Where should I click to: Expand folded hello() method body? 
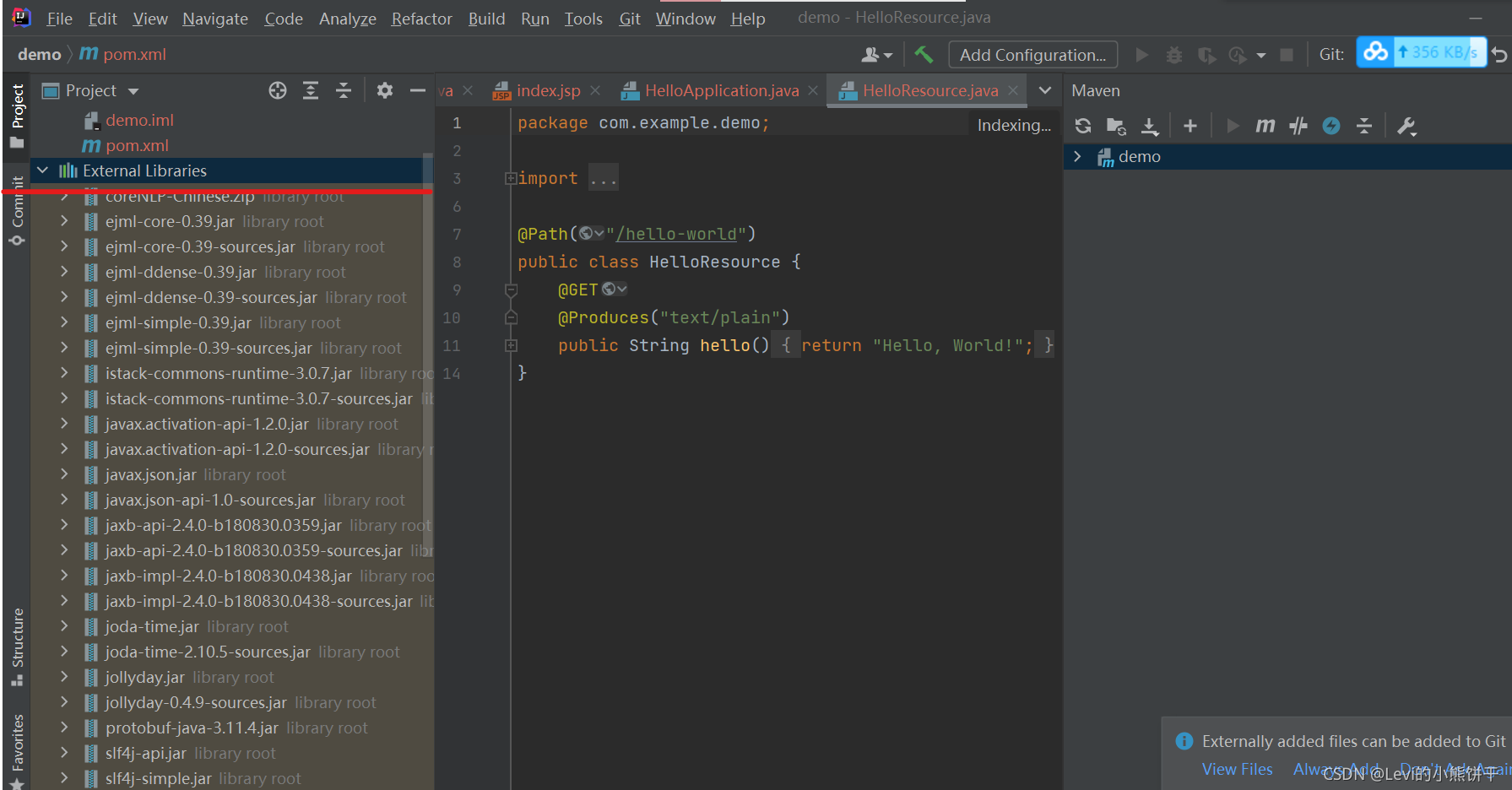(x=511, y=345)
